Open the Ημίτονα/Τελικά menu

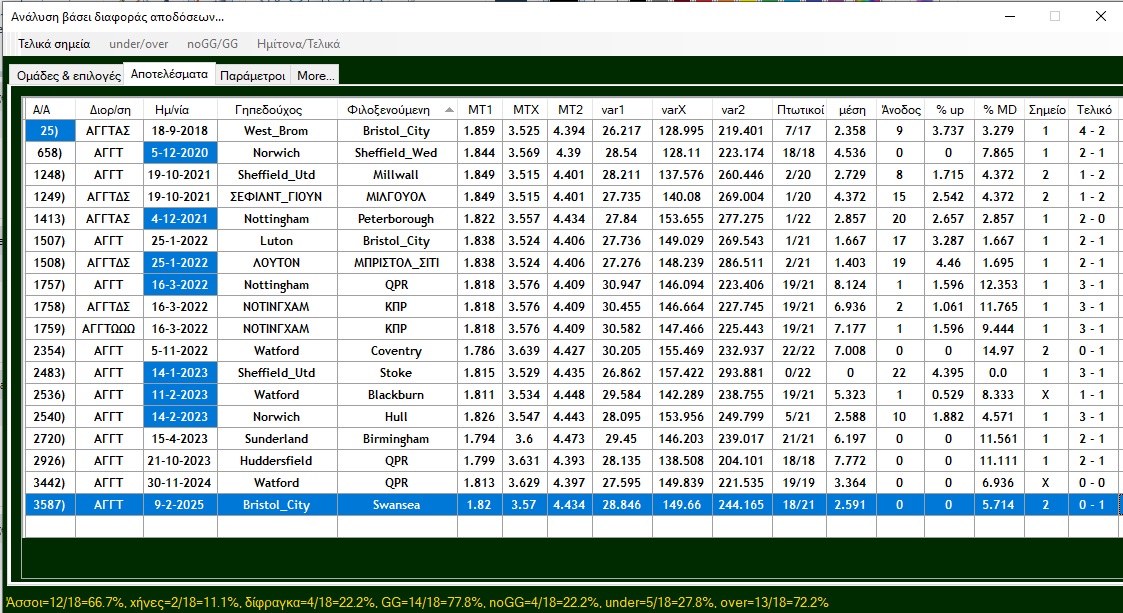pos(298,44)
